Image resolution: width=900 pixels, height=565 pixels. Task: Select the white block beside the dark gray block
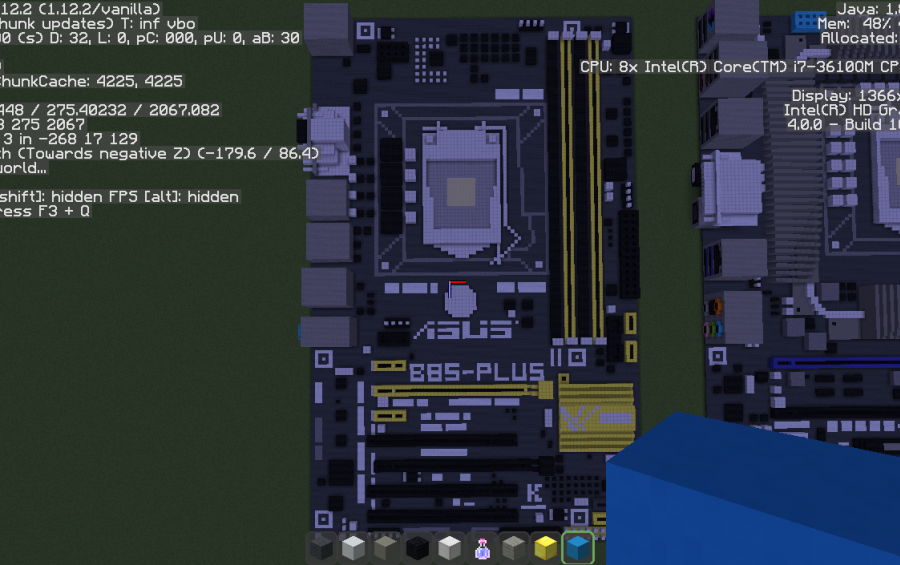click(x=354, y=548)
